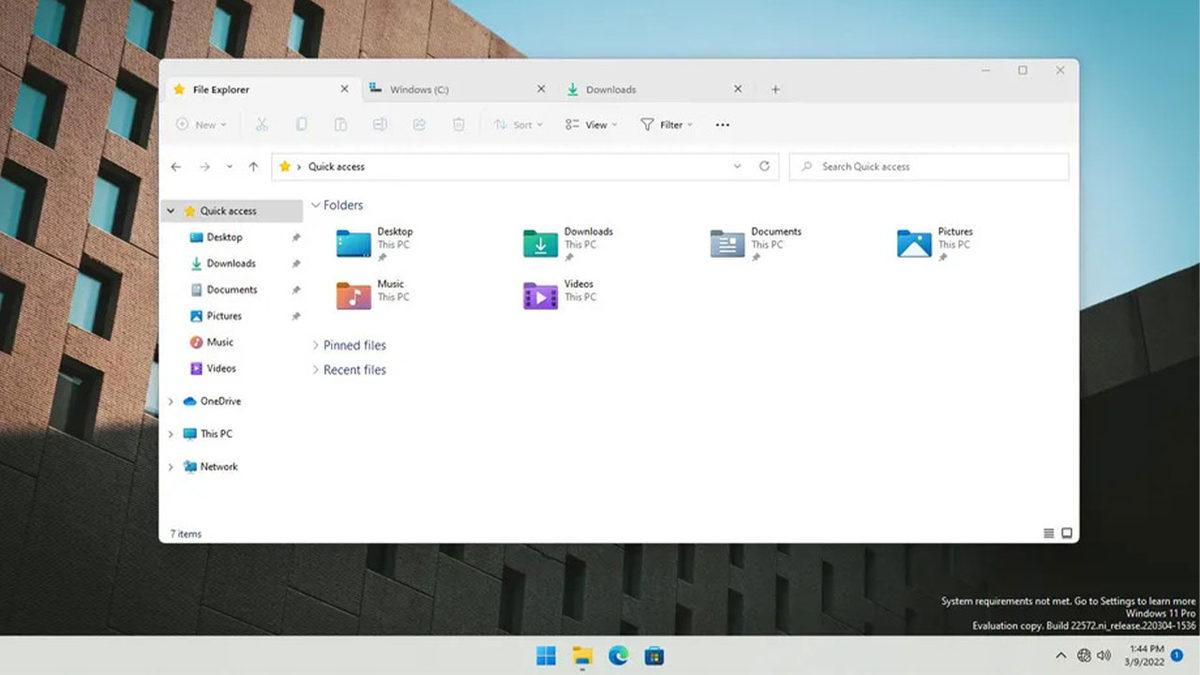Open the See more ellipsis icon
This screenshot has height=675, width=1200.
pyautogui.click(x=722, y=124)
